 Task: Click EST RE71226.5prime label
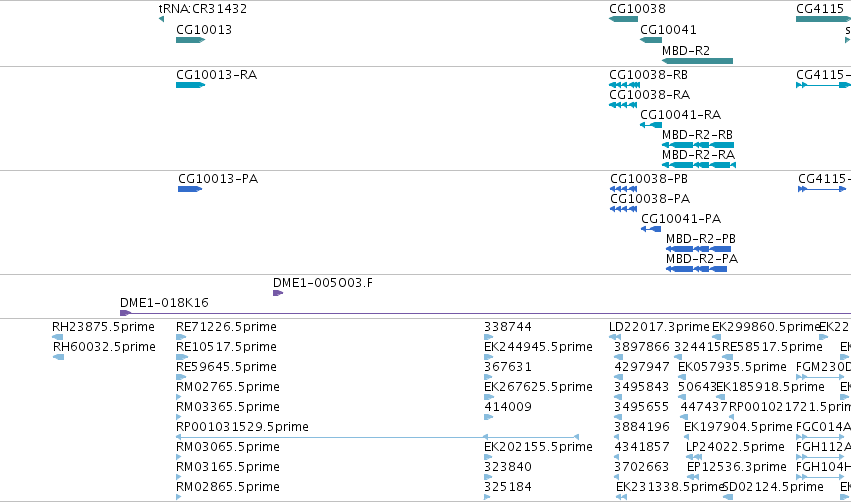pos(226,327)
